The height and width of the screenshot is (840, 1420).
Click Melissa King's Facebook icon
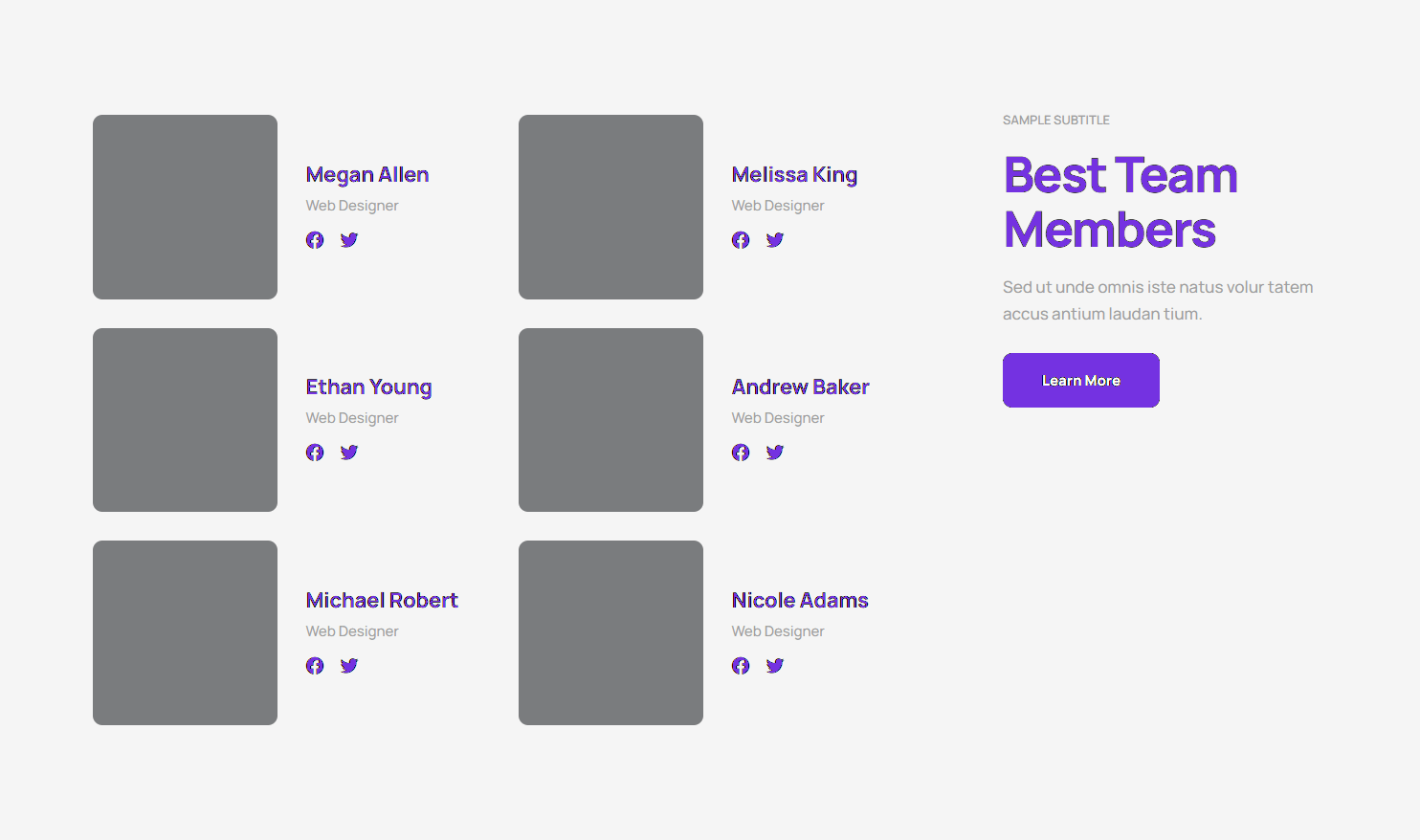coord(741,240)
